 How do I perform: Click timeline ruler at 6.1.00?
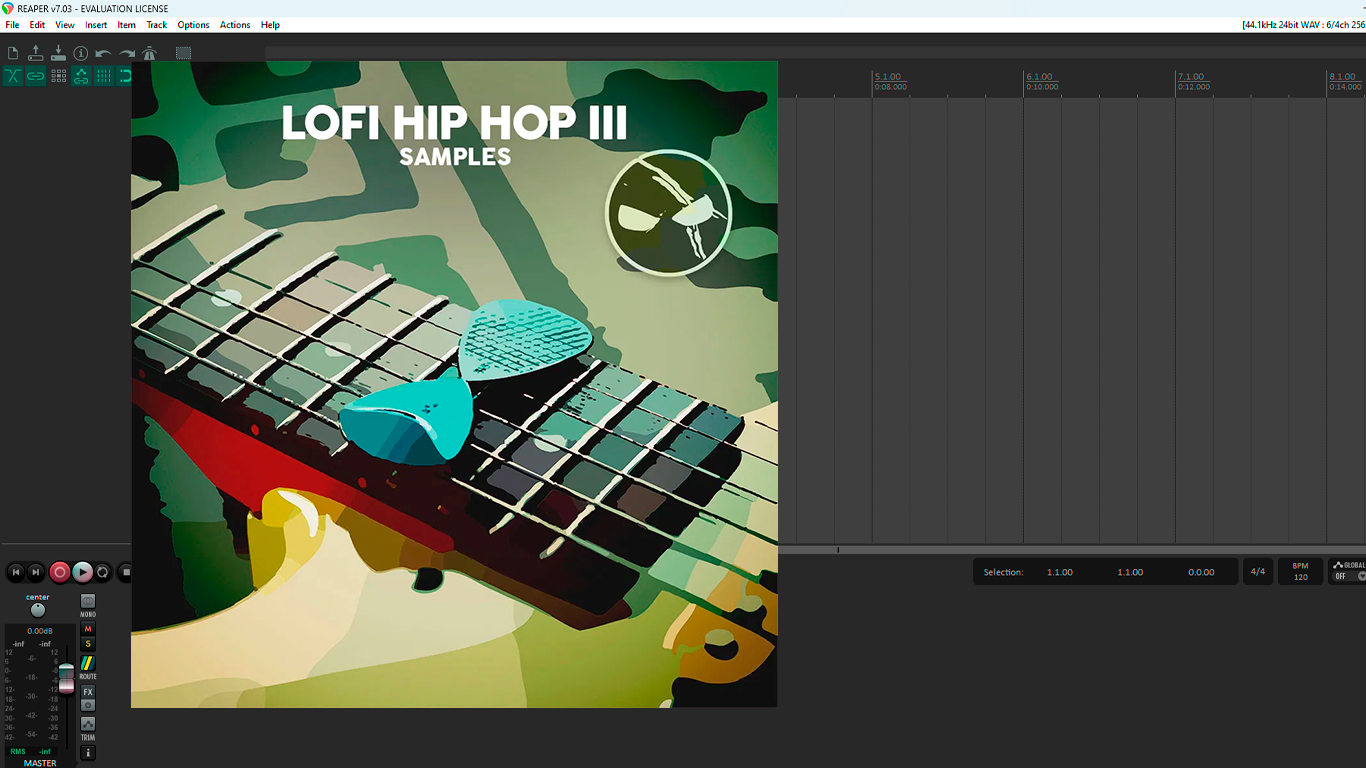(x=1039, y=77)
